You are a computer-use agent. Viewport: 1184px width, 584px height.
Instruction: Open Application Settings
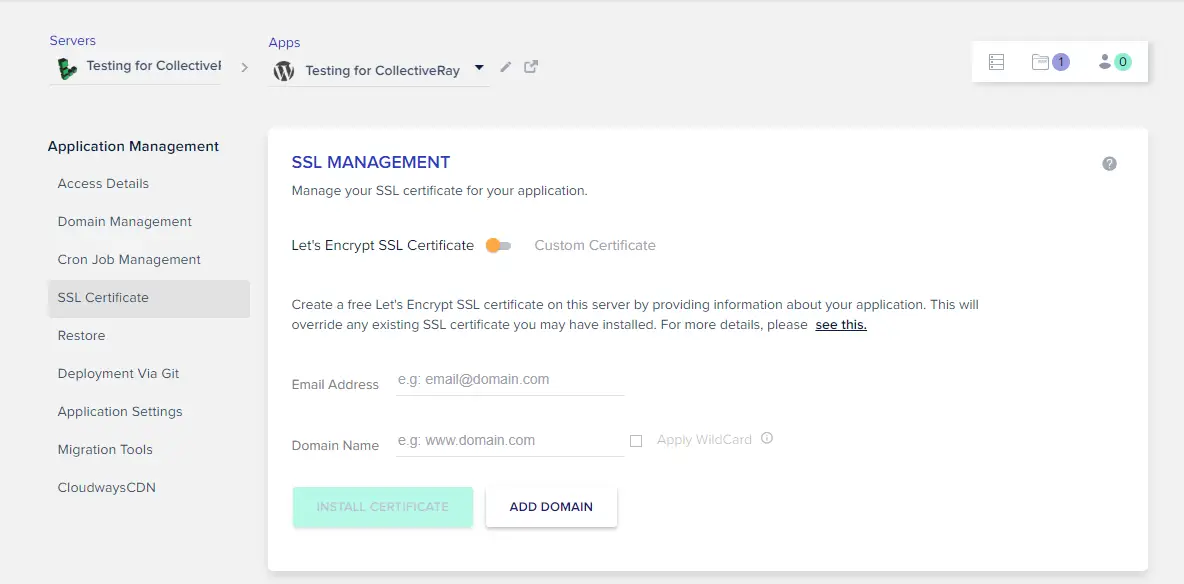[x=120, y=411]
